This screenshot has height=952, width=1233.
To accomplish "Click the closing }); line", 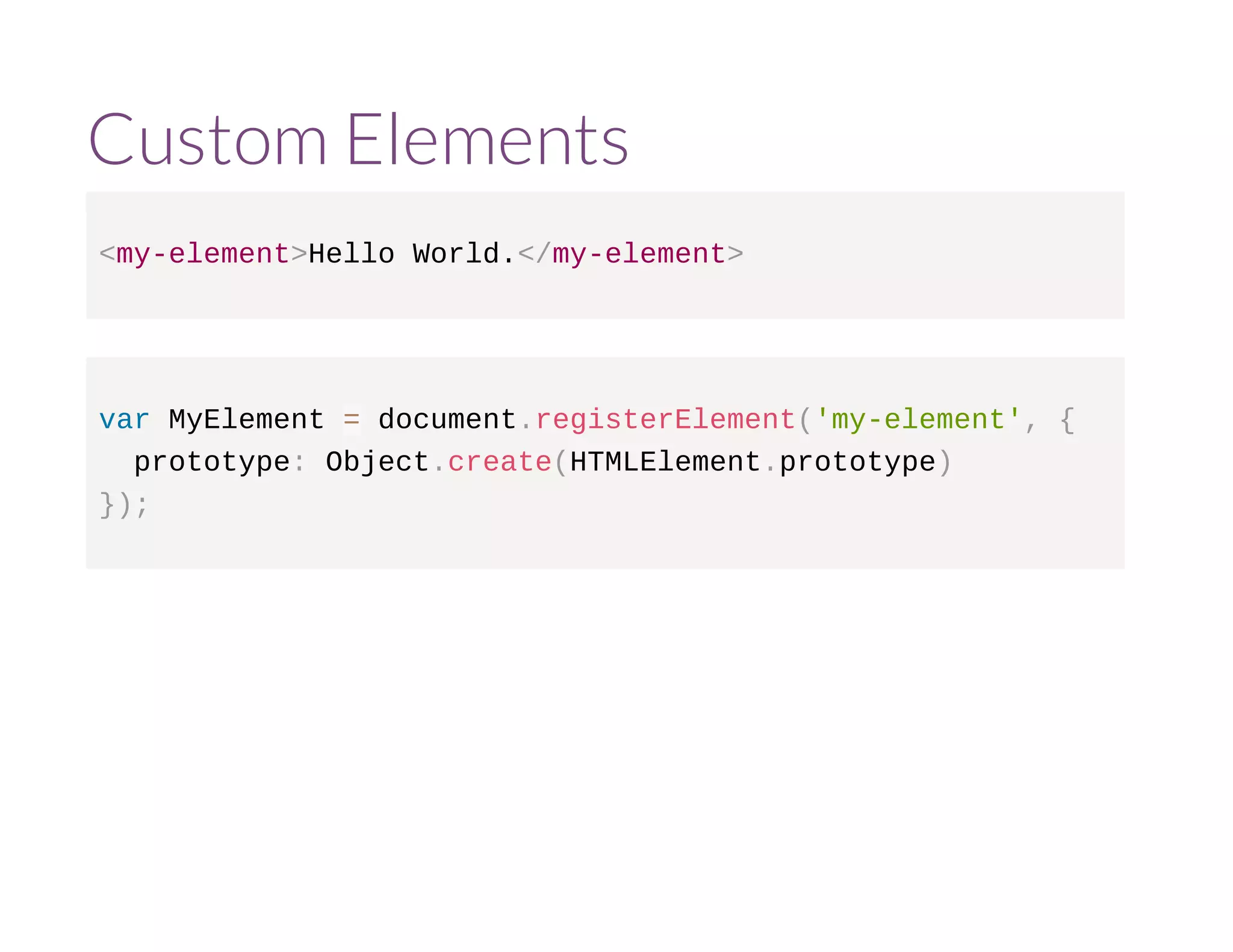I will pyautogui.click(x=123, y=504).
